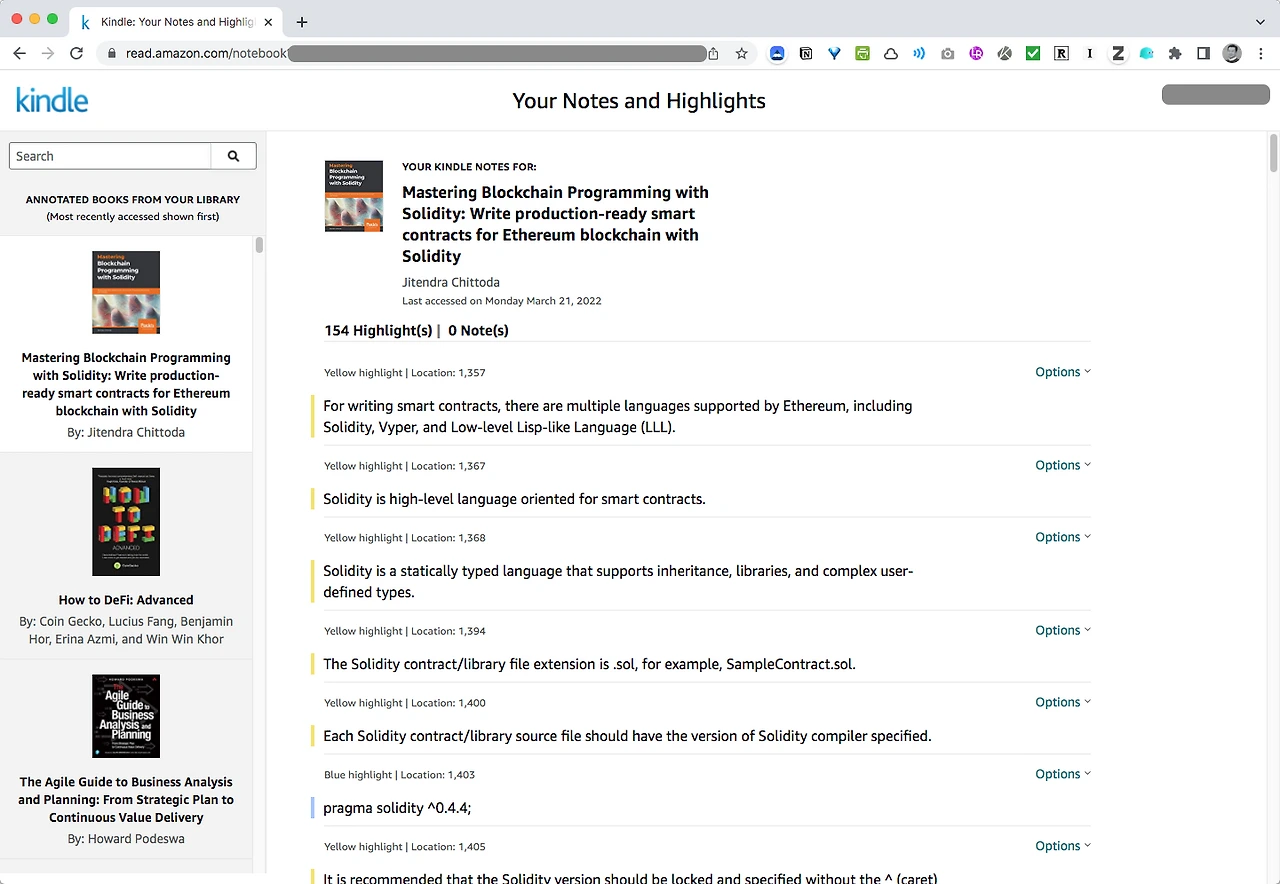Open the Z extension in toolbar
This screenshot has width=1280, height=884.
[1118, 54]
